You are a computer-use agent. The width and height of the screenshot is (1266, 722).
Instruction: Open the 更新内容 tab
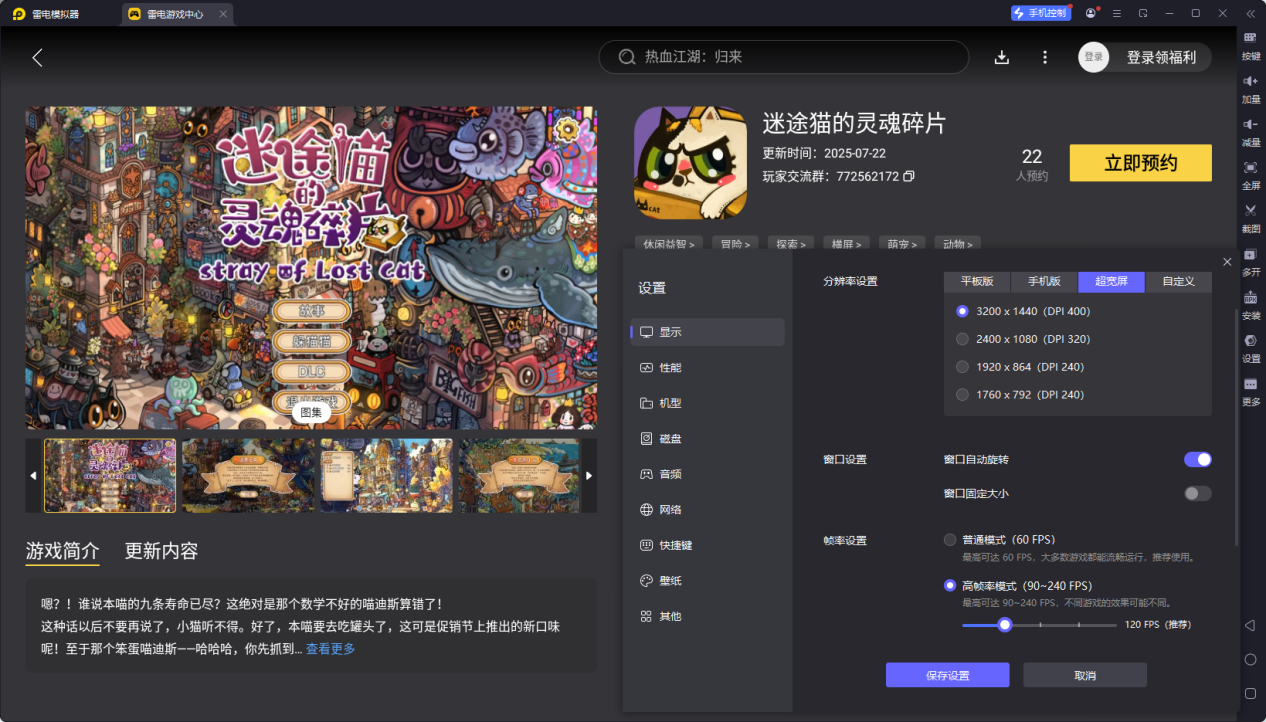click(162, 551)
